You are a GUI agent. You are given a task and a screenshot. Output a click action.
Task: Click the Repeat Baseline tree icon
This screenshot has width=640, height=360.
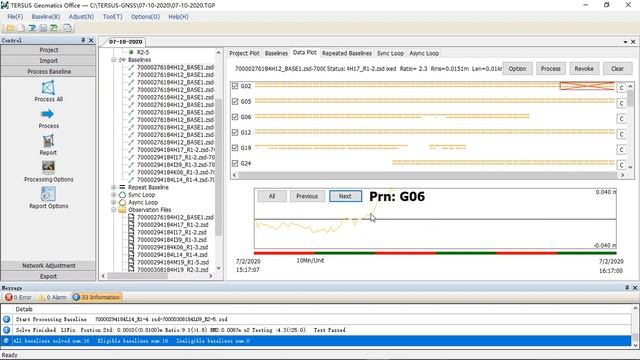click(122, 187)
